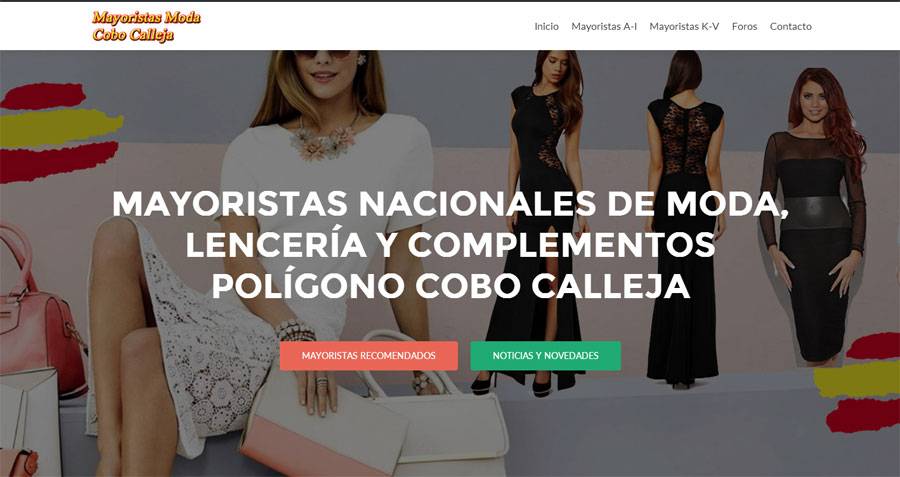
Task: Click the Mayoristas Recomendados red button
Action: coord(368,356)
